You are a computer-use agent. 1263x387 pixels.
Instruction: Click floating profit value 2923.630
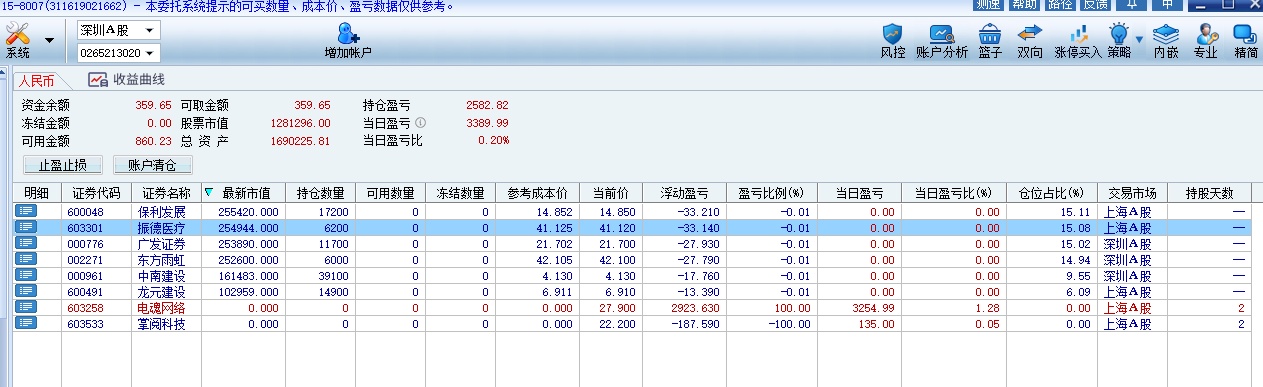[x=697, y=308]
